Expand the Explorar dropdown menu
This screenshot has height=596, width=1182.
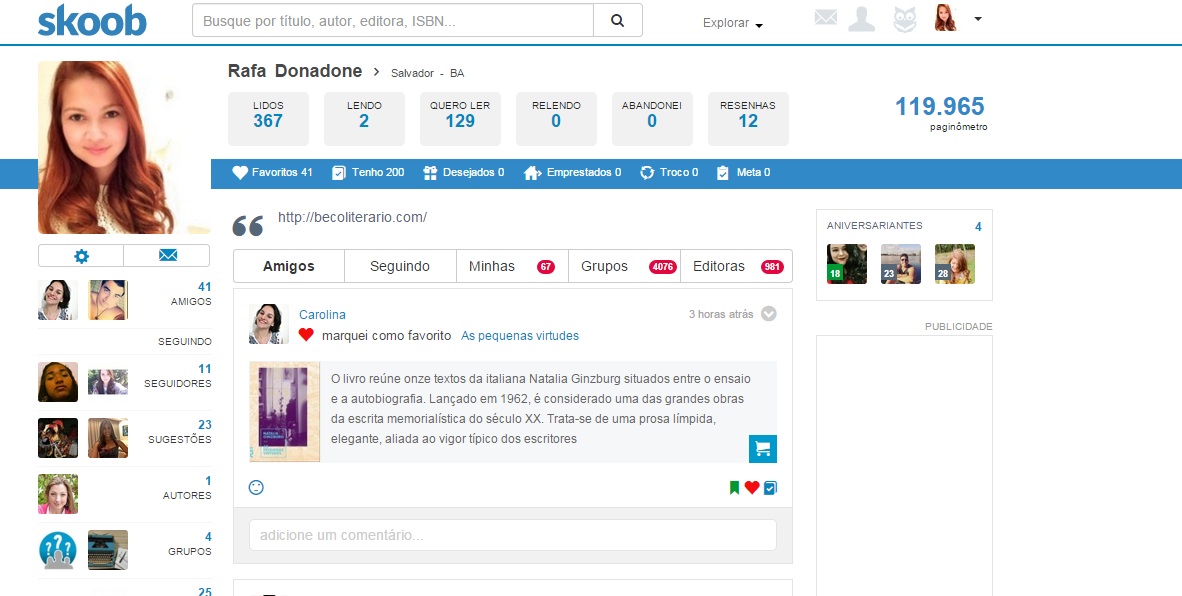tap(733, 23)
